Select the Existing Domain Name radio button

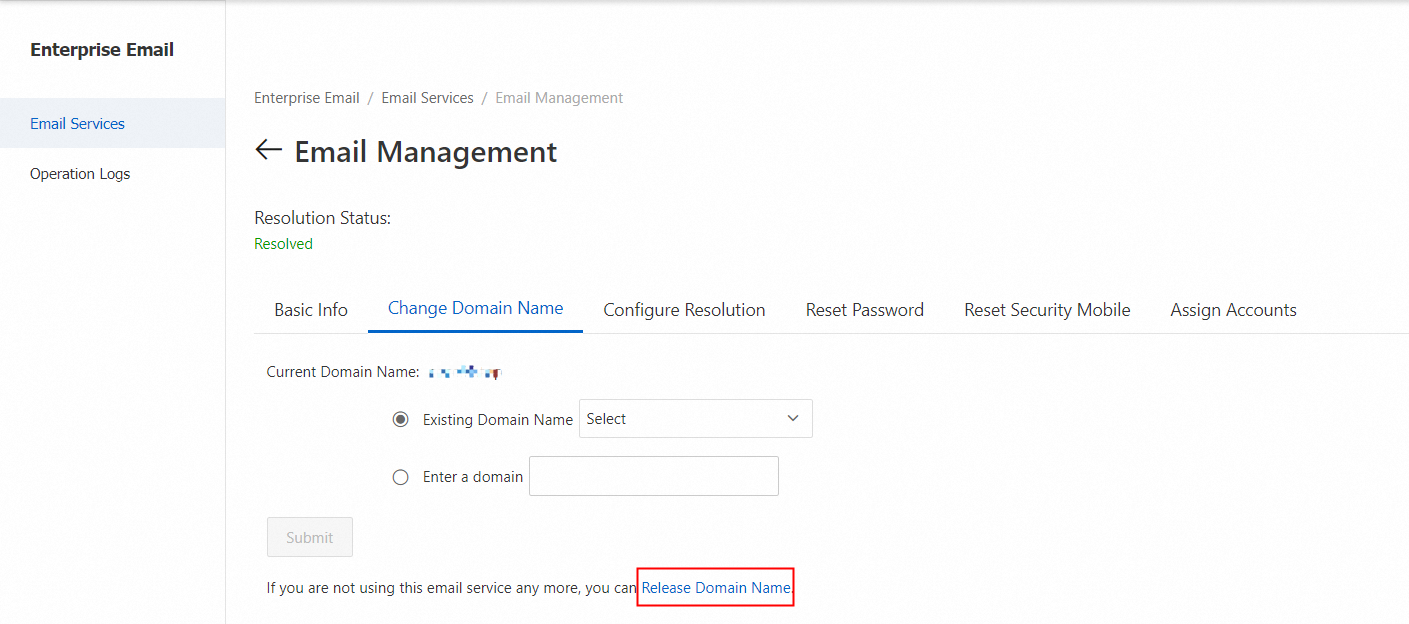[401, 420]
